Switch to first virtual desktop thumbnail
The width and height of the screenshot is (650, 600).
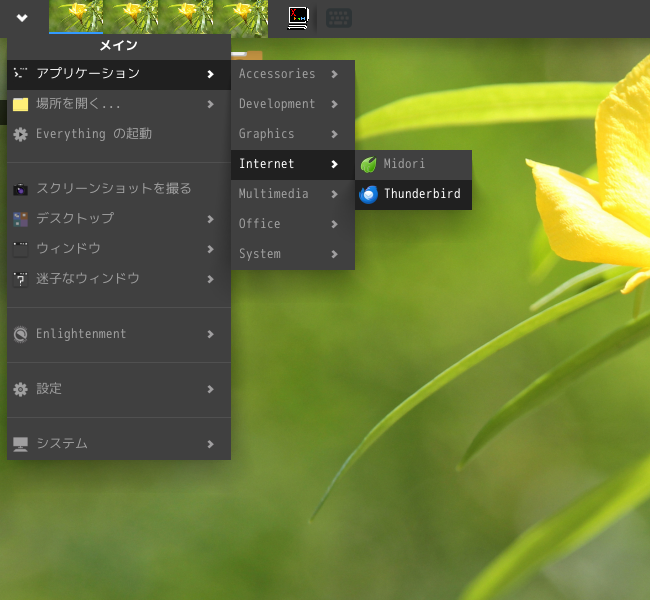click(x=76, y=17)
